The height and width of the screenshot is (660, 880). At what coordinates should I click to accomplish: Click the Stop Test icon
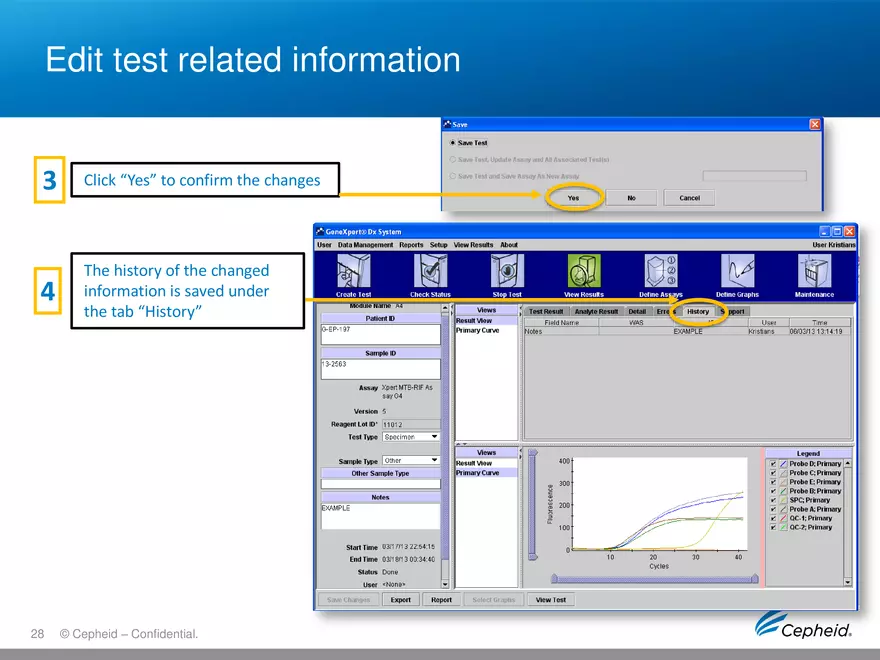(x=507, y=271)
